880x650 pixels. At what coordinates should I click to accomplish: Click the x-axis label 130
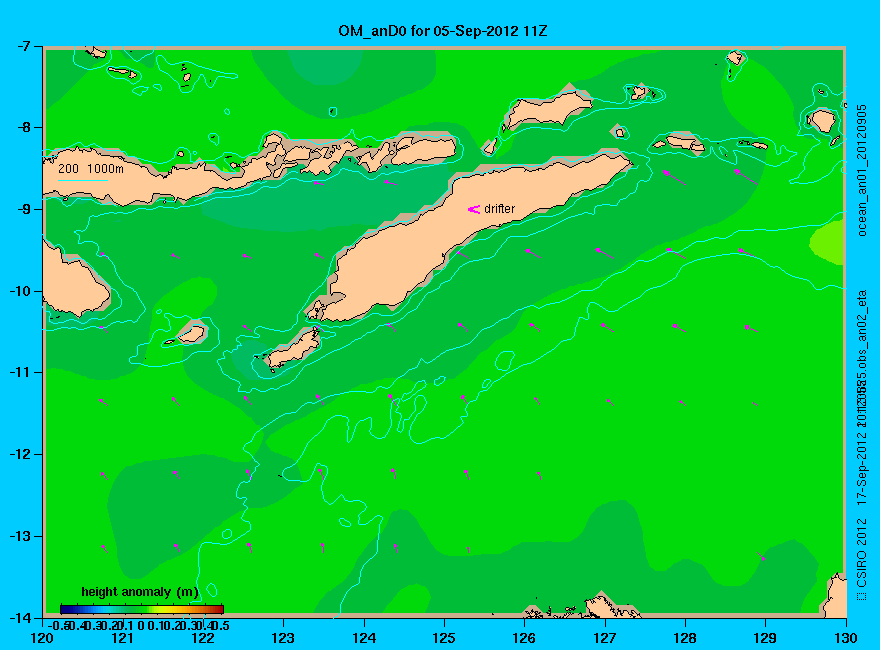click(846, 638)
